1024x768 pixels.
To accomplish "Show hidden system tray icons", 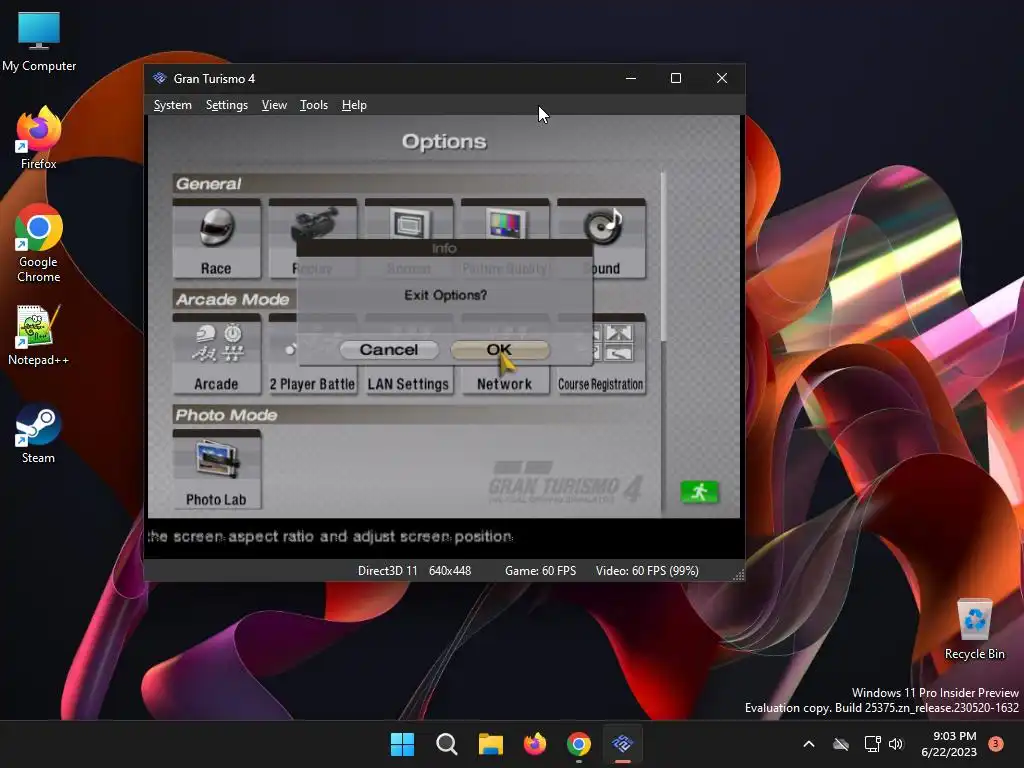I will [x=808, y=744].
